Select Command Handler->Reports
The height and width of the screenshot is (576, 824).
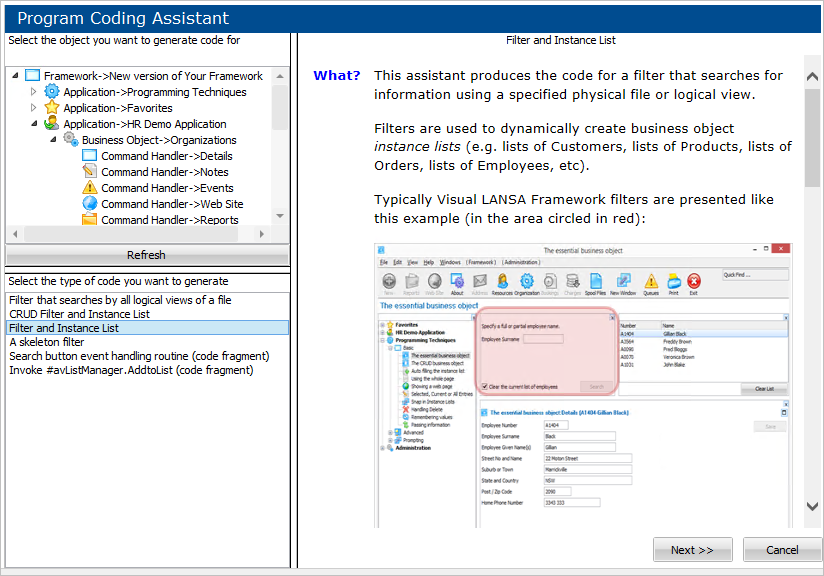point(170,220)
